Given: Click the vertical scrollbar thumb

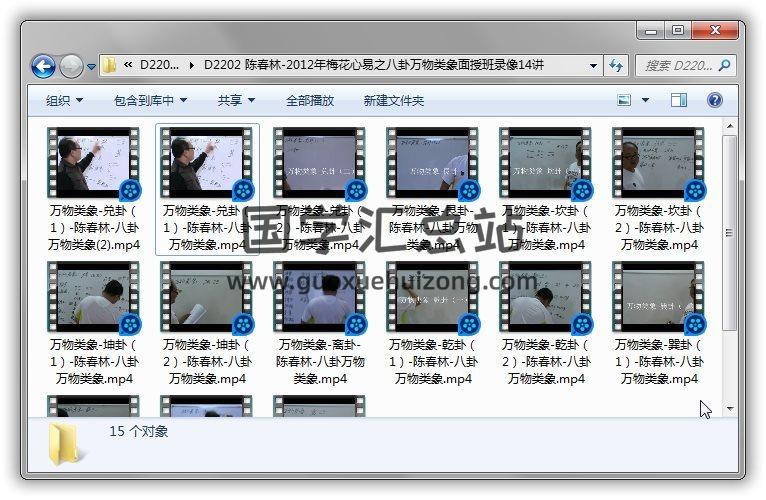Looking at the screenshot, I should coord(730,233).
